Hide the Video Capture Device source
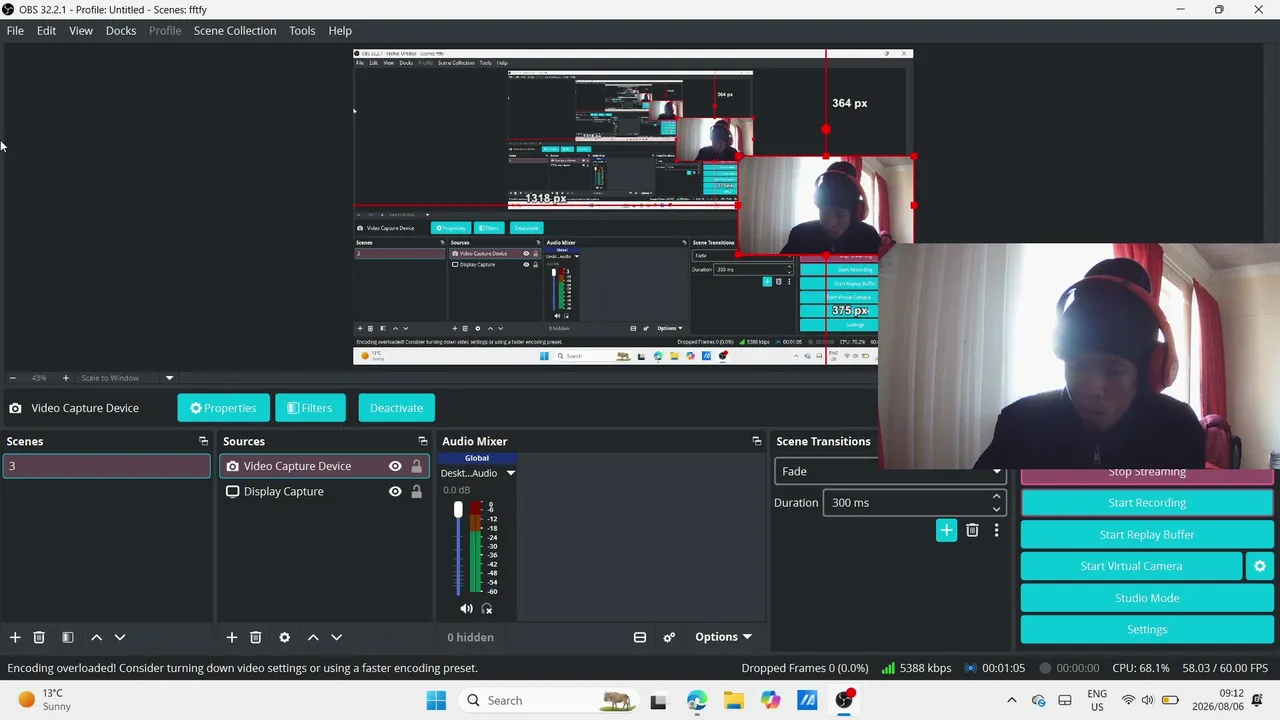The width and height of the screenshot is (1280, 720). [x=395, y=466]
